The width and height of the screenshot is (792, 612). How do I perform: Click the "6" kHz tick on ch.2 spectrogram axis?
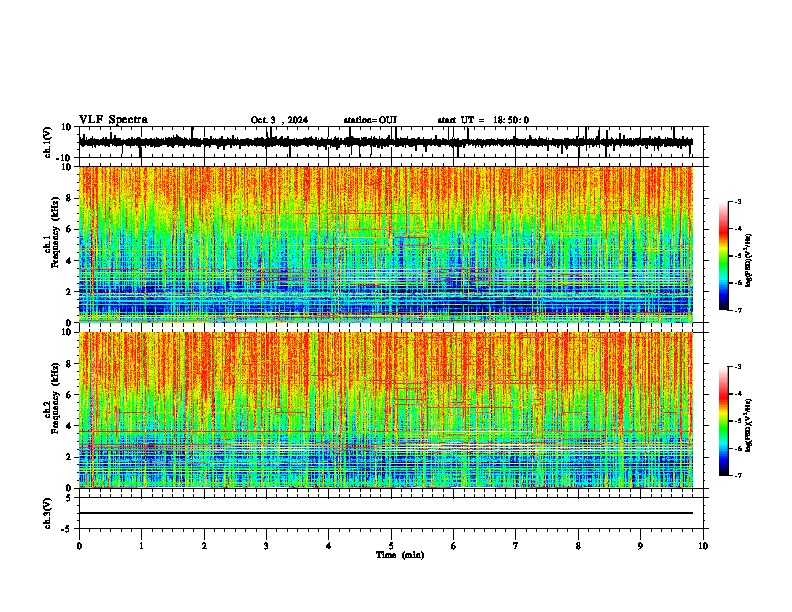(x=70, y=395)
